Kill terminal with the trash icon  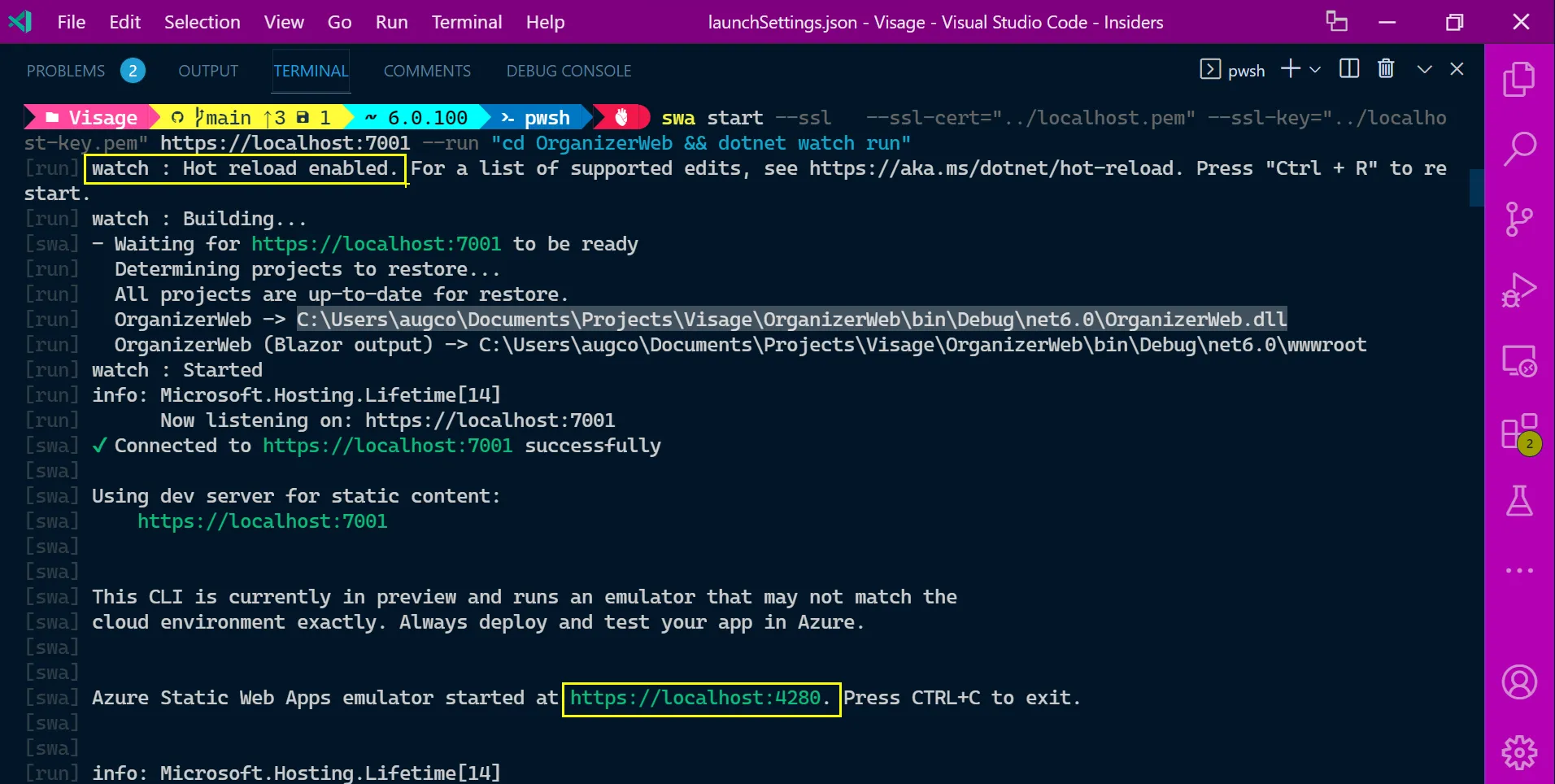1386,69
